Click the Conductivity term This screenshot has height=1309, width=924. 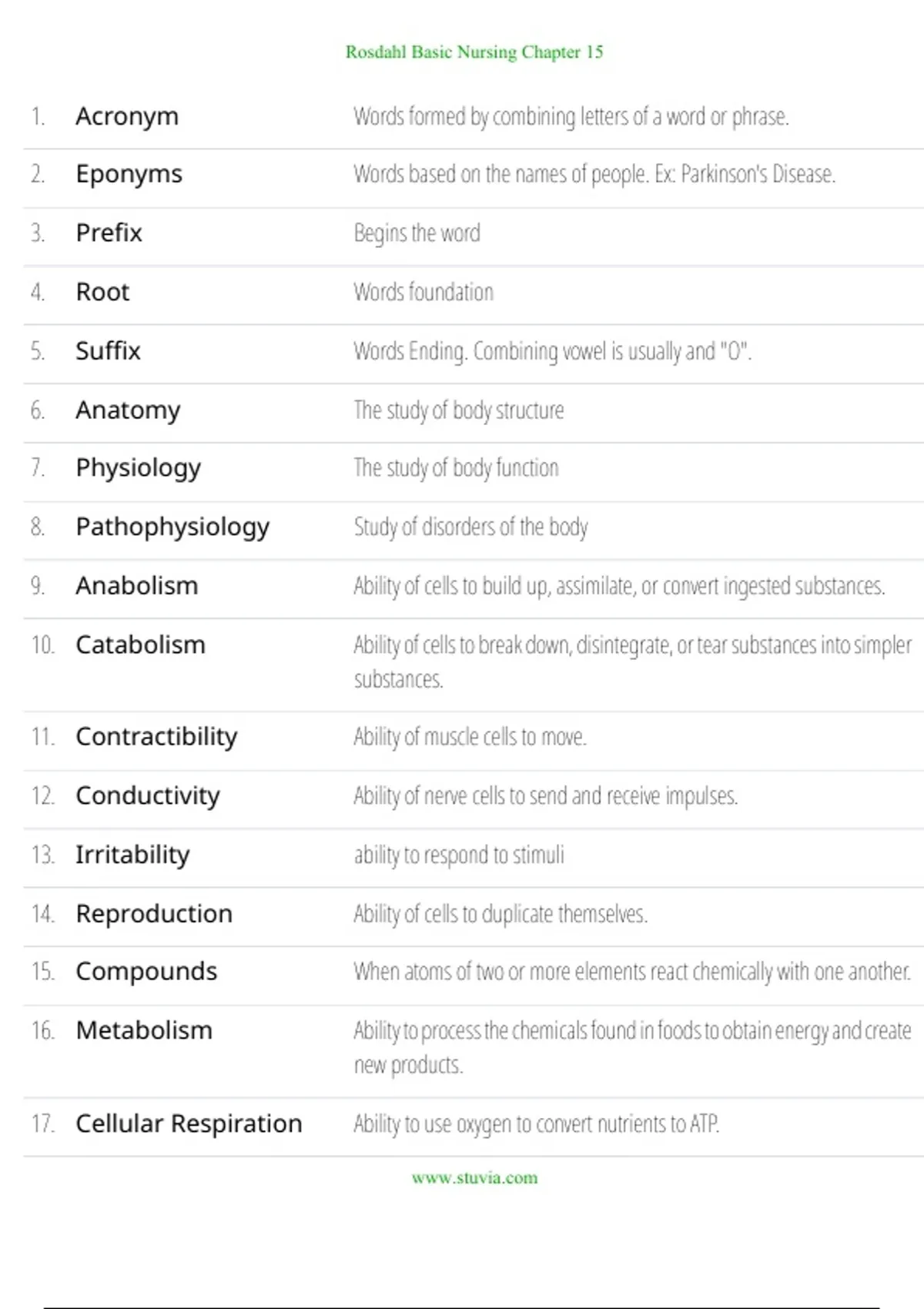coord(147,795)
